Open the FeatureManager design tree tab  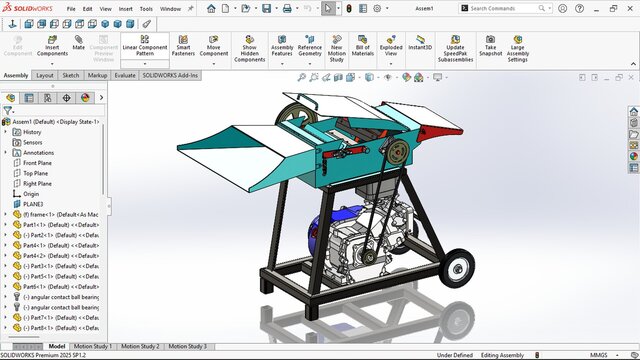click(x=11, y=98)
